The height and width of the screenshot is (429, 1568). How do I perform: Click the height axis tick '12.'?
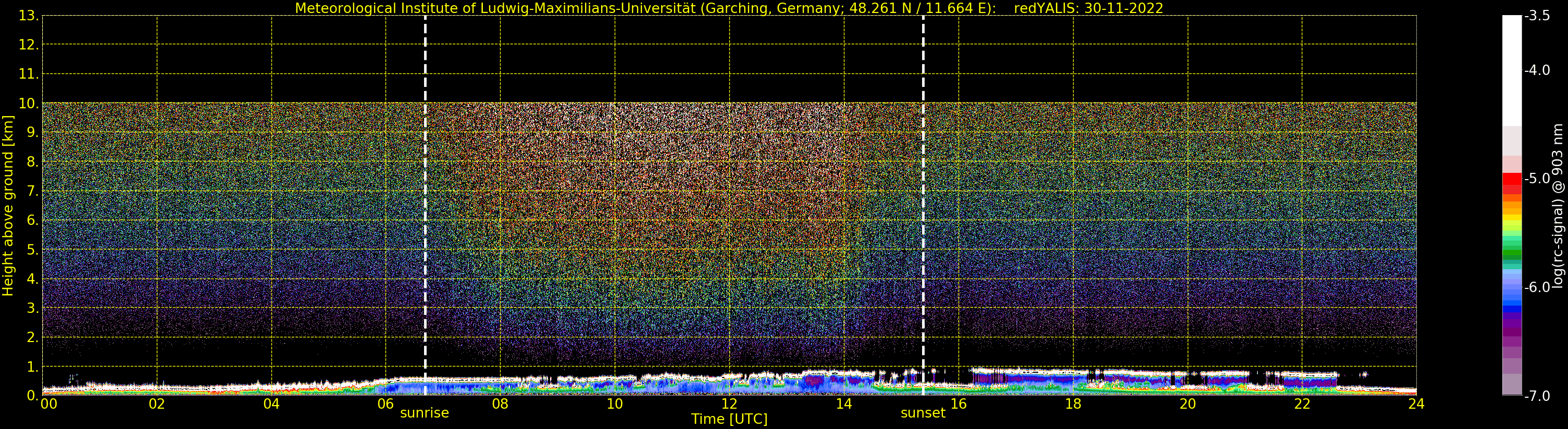click(x=29, y=45)
